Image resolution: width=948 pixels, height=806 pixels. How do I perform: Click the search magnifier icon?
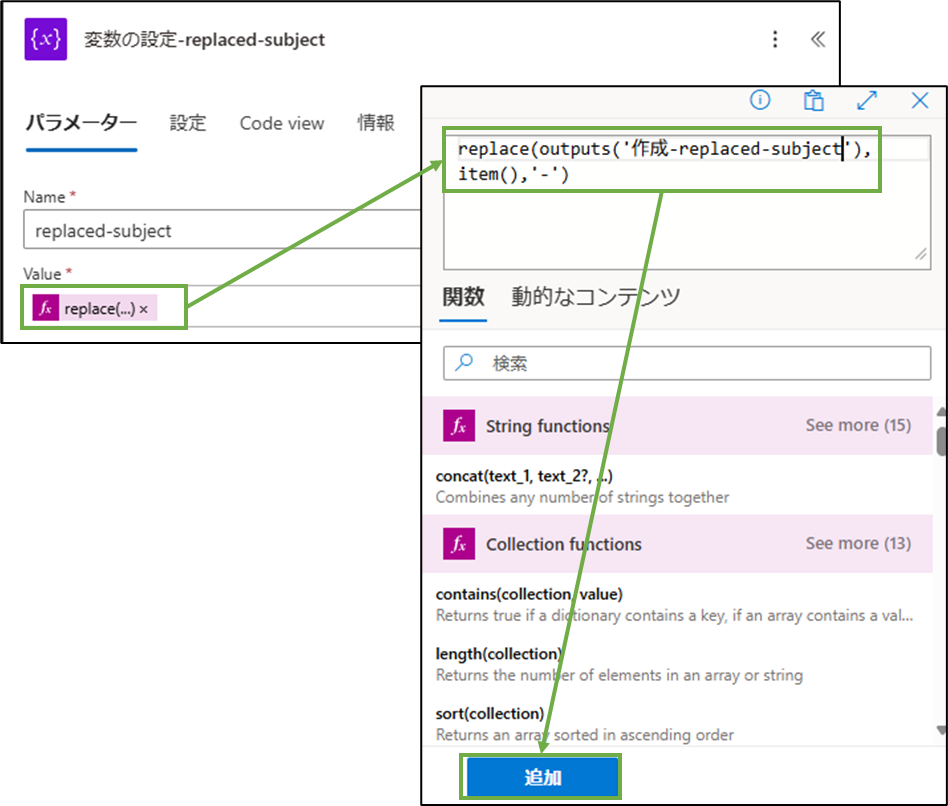click(x=464, y=363)
